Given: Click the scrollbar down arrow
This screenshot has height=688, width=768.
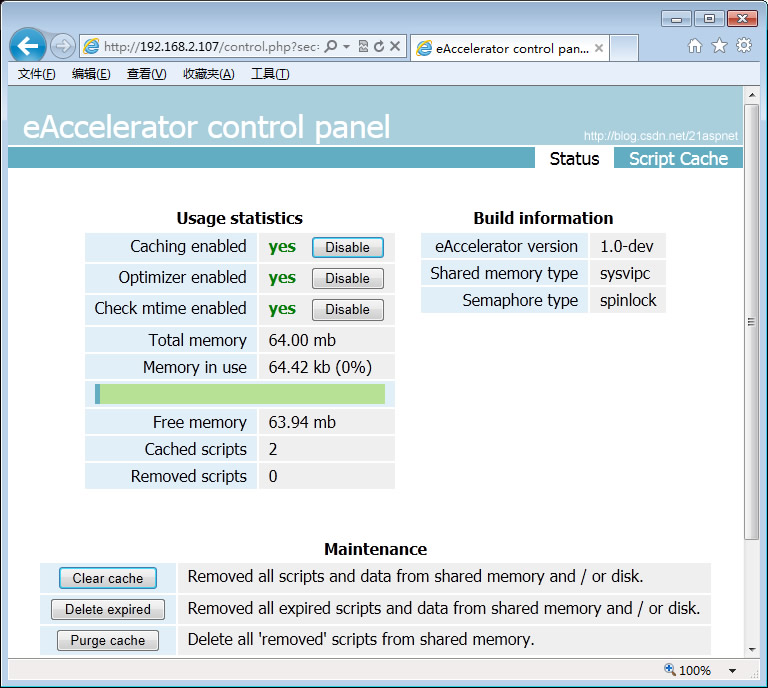Looking at the screenshot, I should [751, 650].
